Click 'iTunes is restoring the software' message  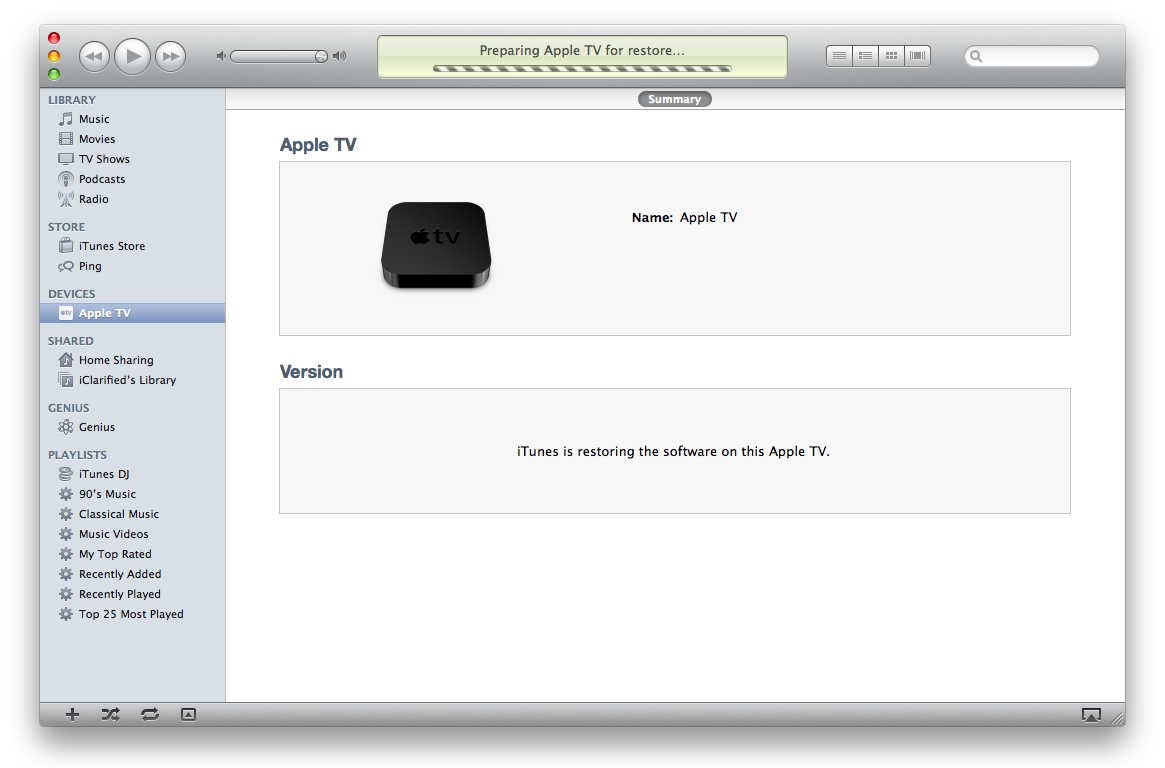point(673,452)
